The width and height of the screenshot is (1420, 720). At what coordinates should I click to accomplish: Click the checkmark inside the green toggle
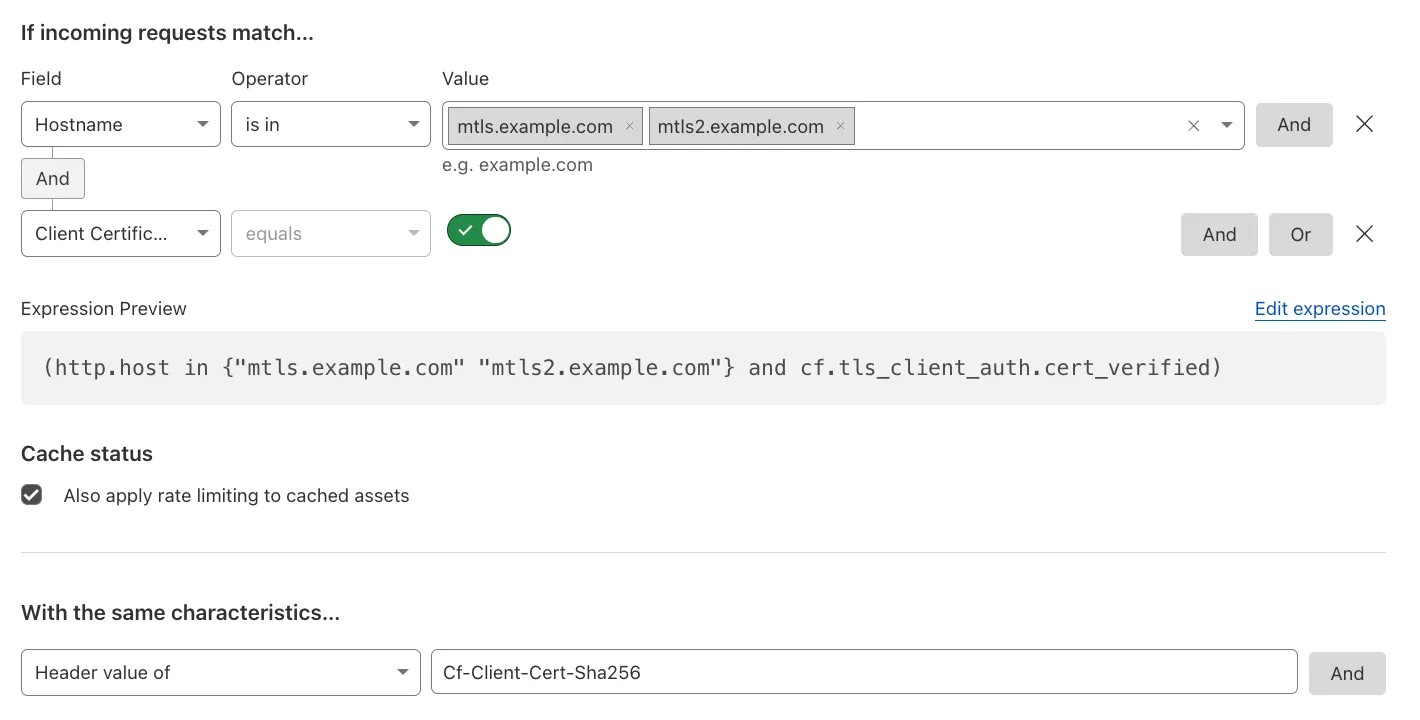(x=466, y=230)
